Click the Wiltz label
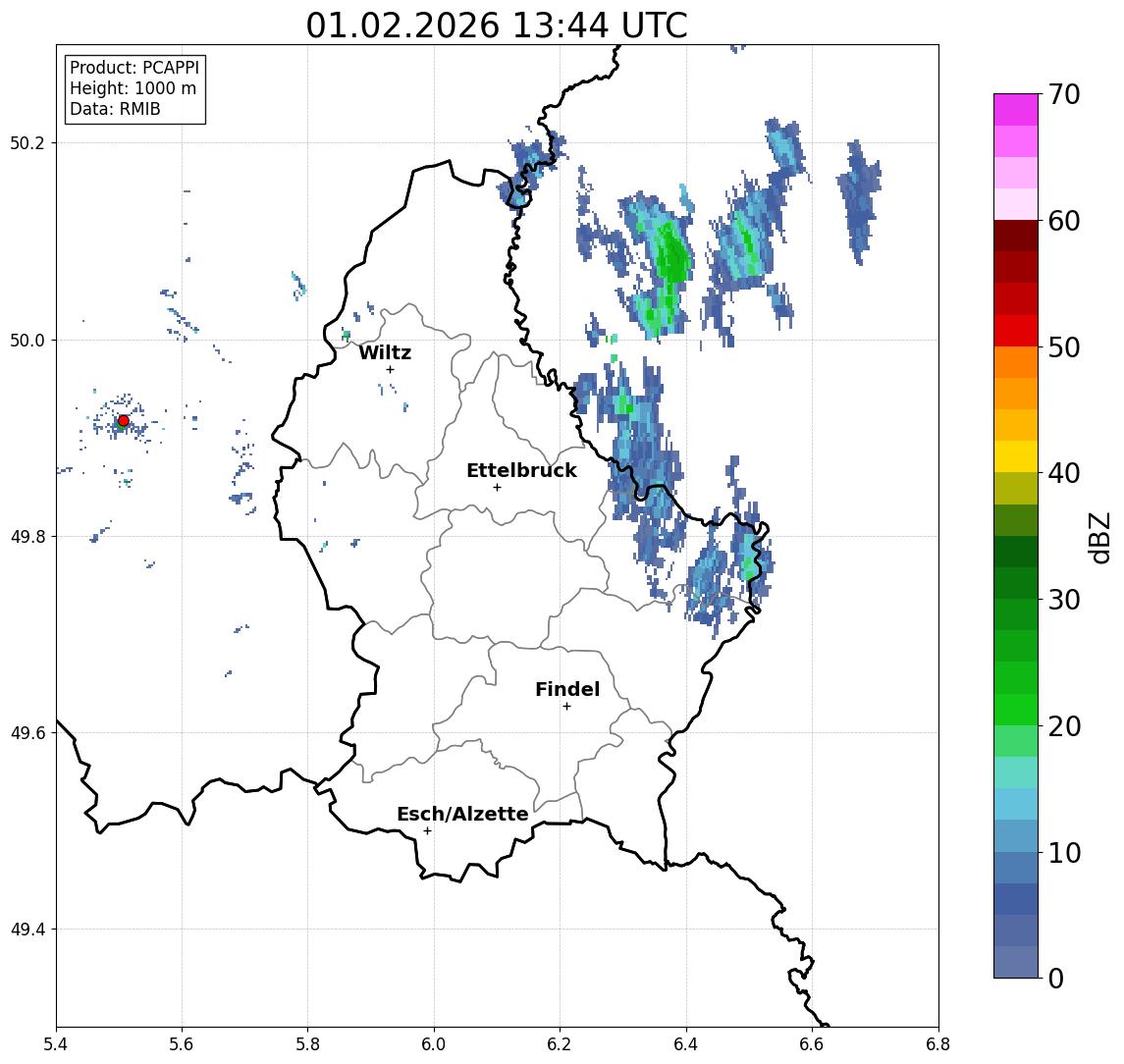 [385, 352]
